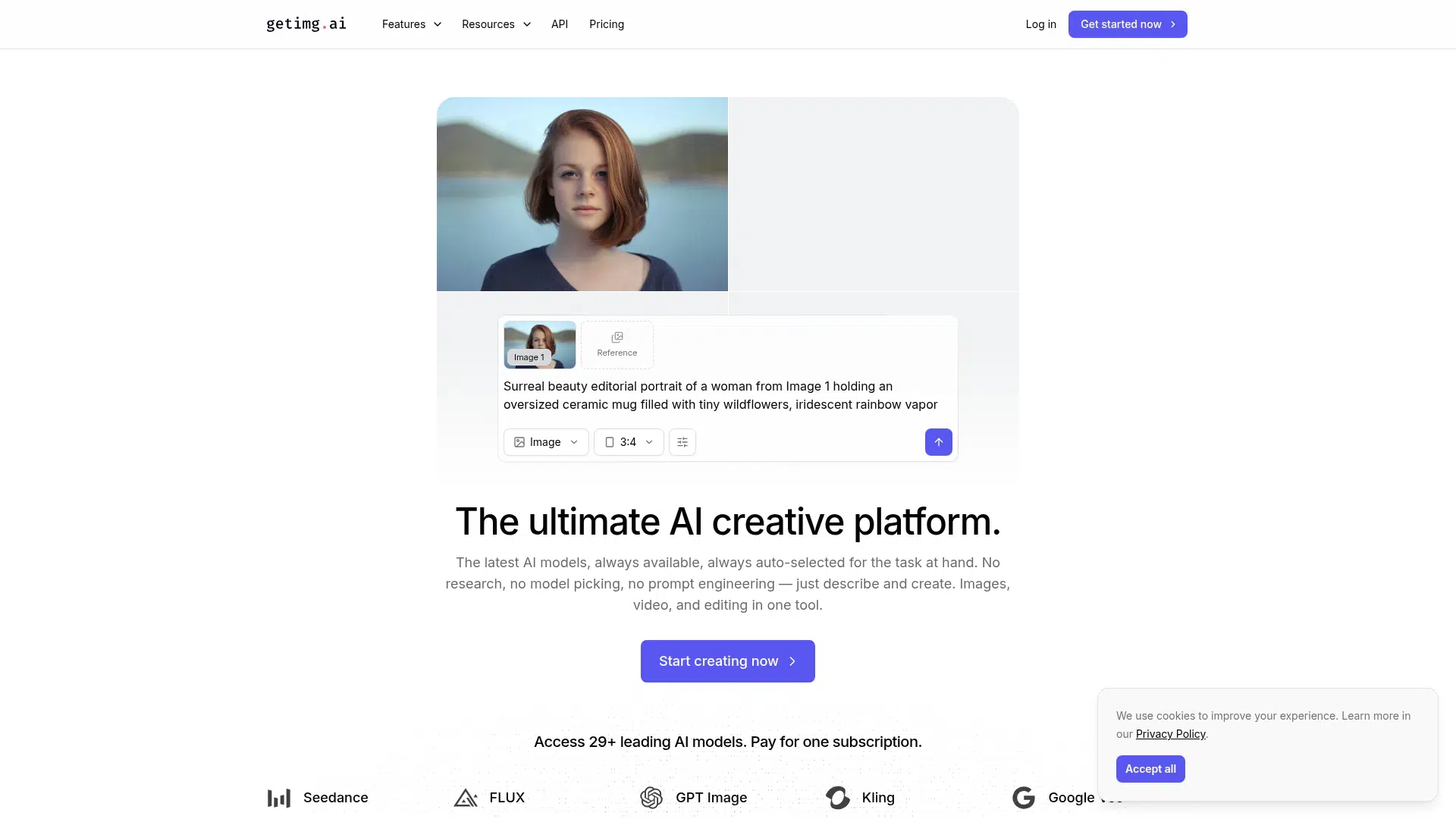Click the Google G logo icon

[x=1024, y=798]
